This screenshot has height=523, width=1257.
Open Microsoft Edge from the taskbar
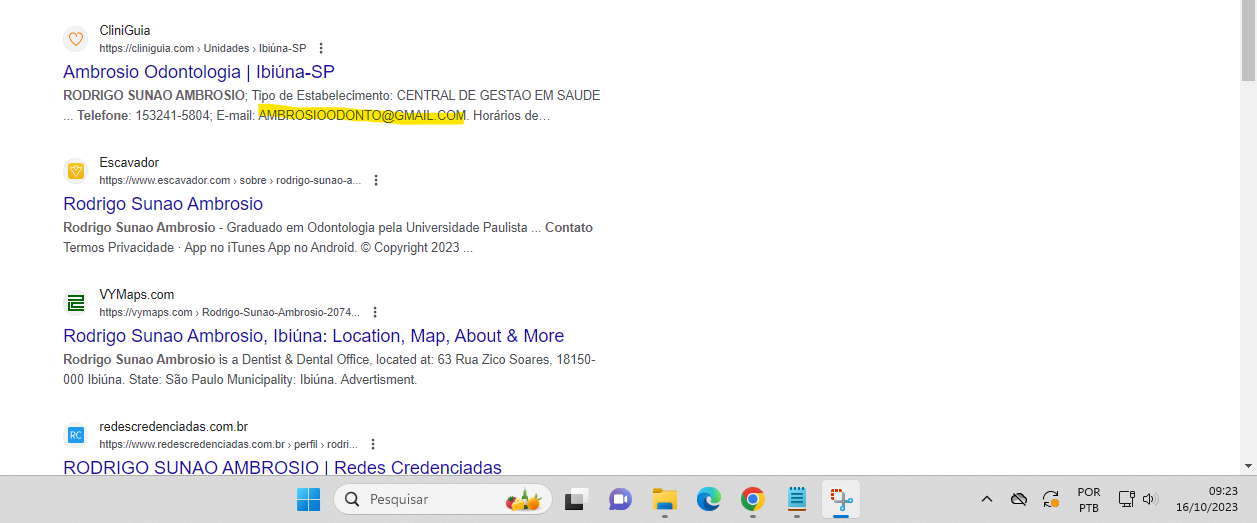click(709, 499)
